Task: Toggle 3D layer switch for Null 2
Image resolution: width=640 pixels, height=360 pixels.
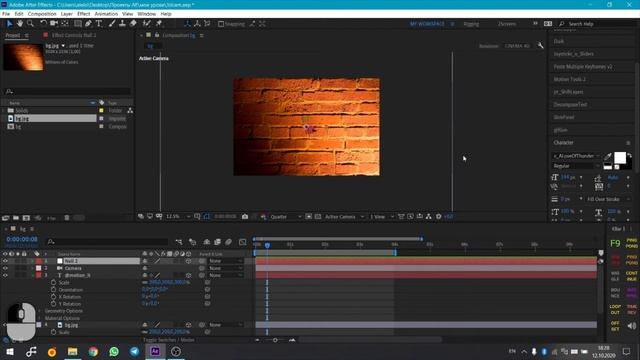Action: click(x=188, y=261)
